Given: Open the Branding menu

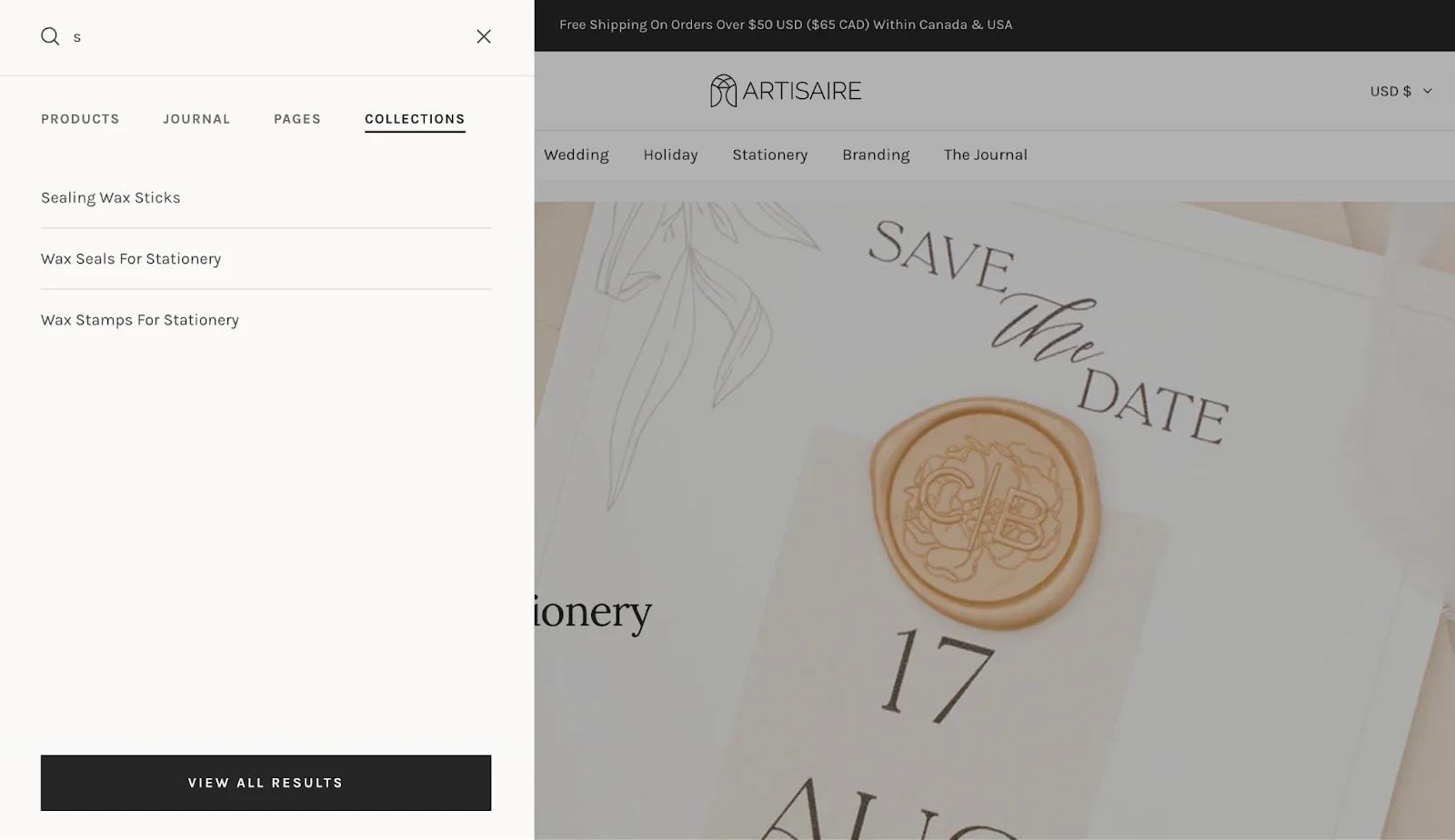Looking at the screenshot, I should click(x=876, y=155).
